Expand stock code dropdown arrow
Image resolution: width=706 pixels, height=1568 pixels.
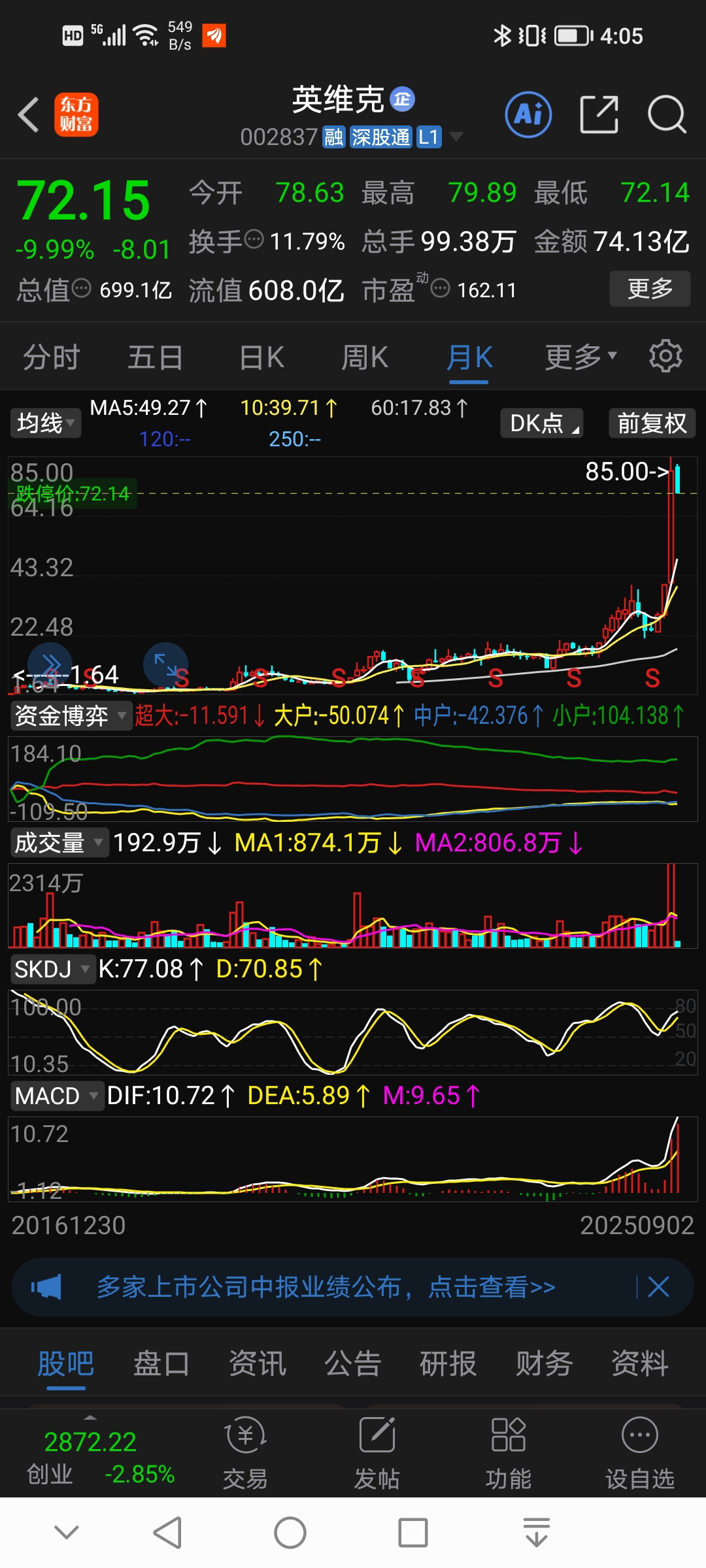click(x=456, y=137)
